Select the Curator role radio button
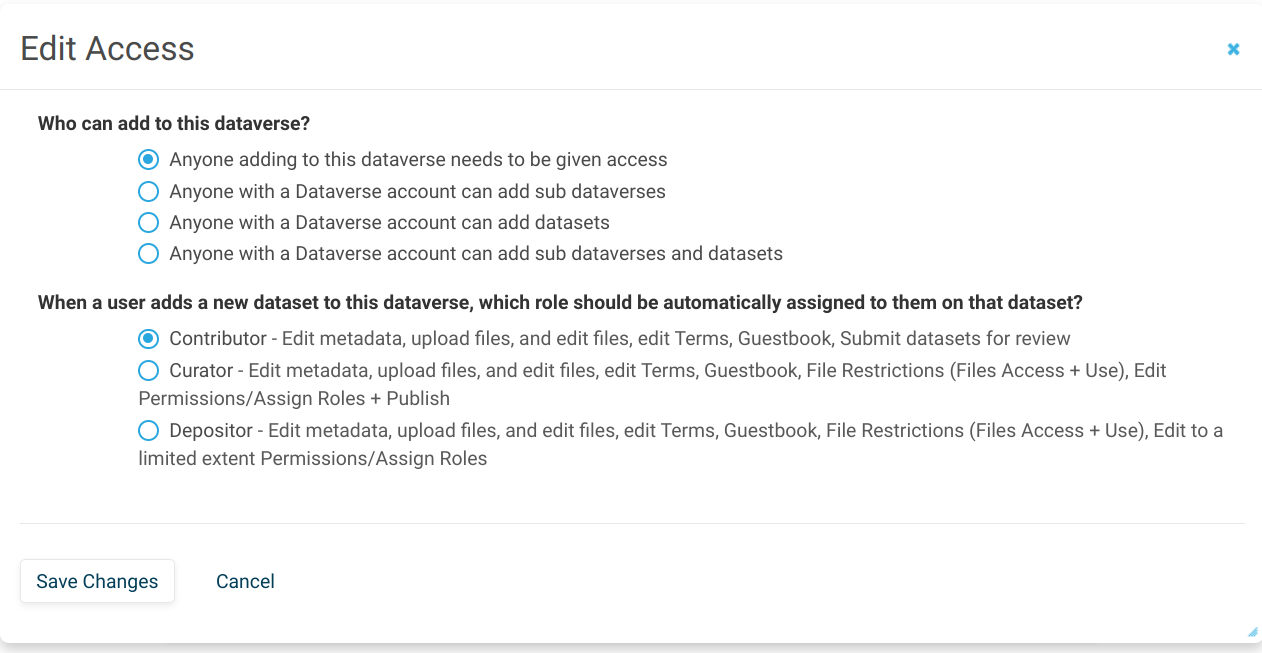The height and width of the screenshot is (653, 1262). point(148,370)
